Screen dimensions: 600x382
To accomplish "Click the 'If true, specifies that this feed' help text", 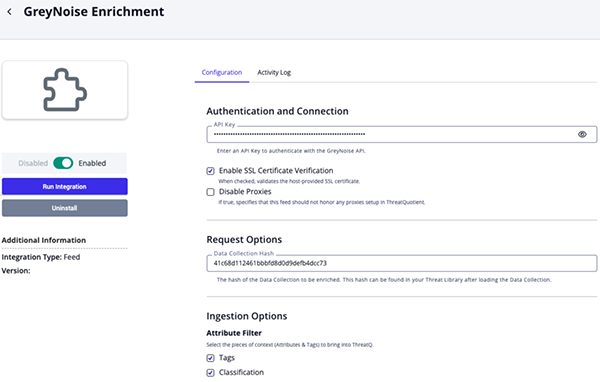I will click(321, 202).
